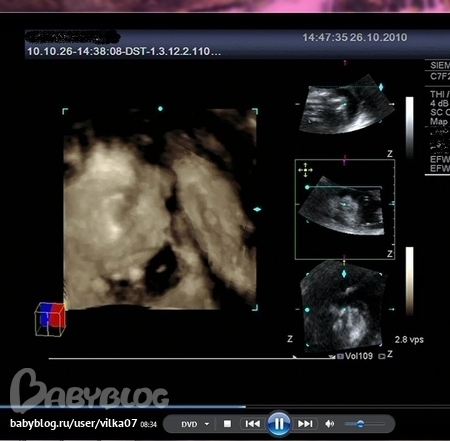450x441 pixels.
Task: Mute the player's speaker icon
Action: click(x=329, y=424)
